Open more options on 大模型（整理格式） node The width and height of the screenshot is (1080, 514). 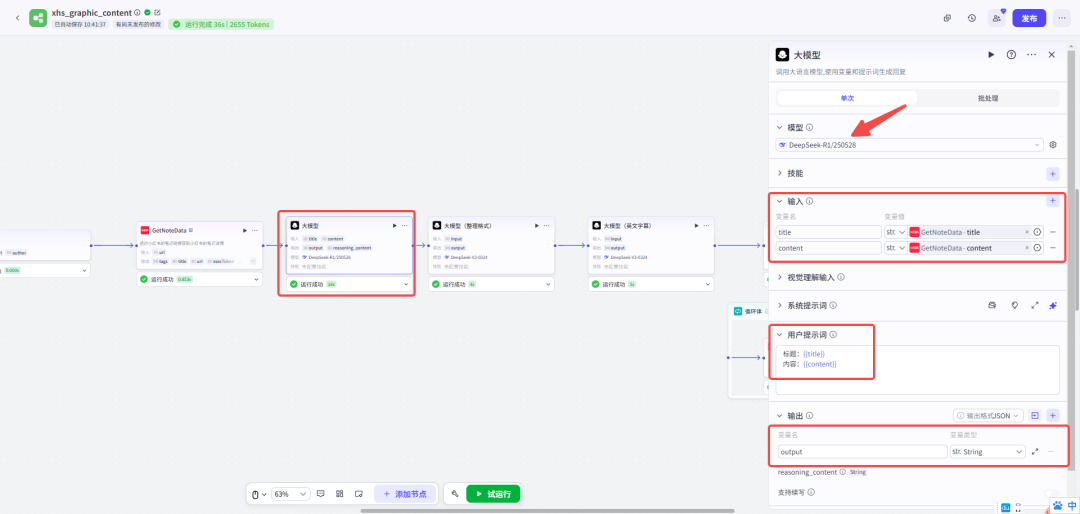(x=547, y=225)
